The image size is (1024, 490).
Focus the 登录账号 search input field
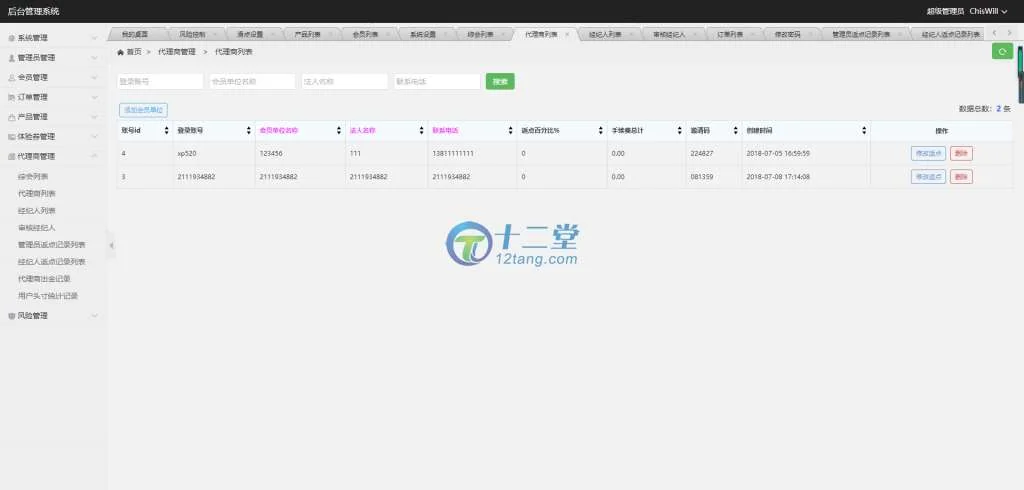pos(160,82)
